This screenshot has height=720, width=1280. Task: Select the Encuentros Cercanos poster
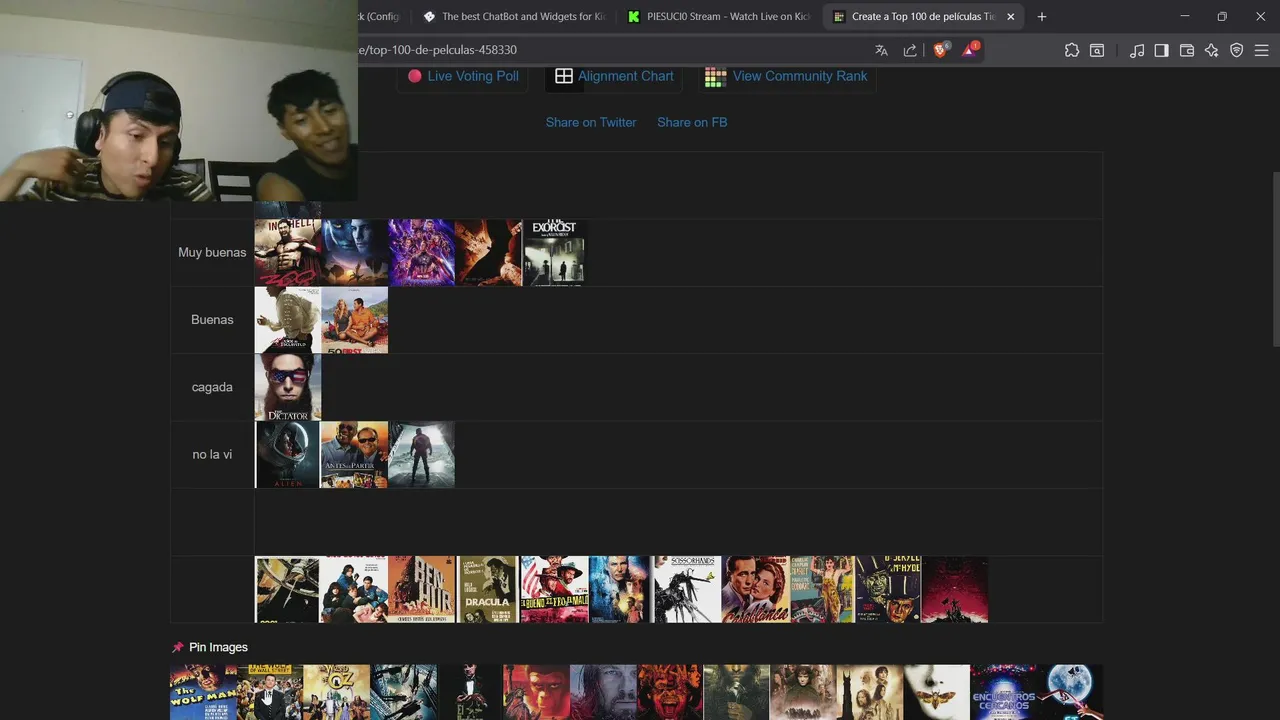pyautogui.click(x=1003, y=692)
